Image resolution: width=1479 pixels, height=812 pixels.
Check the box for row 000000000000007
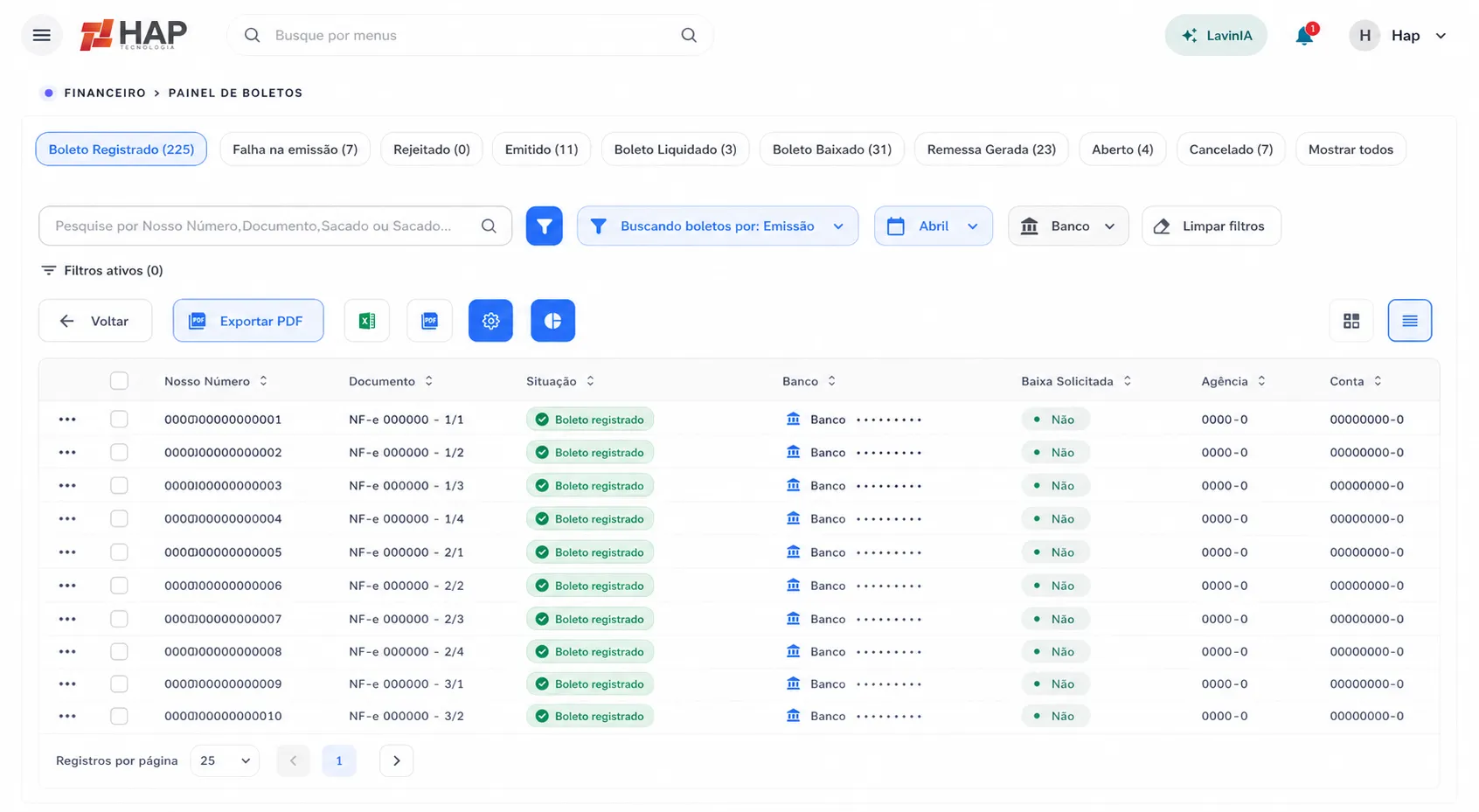click(x=119, y=619)
